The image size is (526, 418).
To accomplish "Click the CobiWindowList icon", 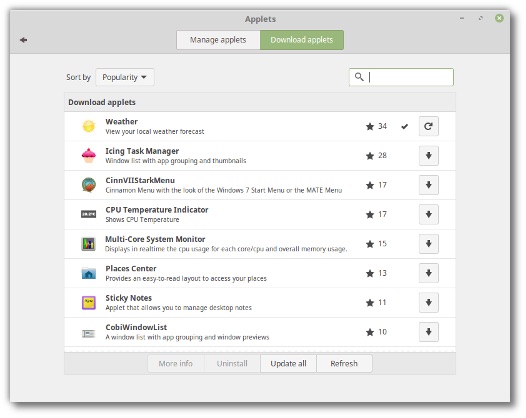I will point(89,333).
